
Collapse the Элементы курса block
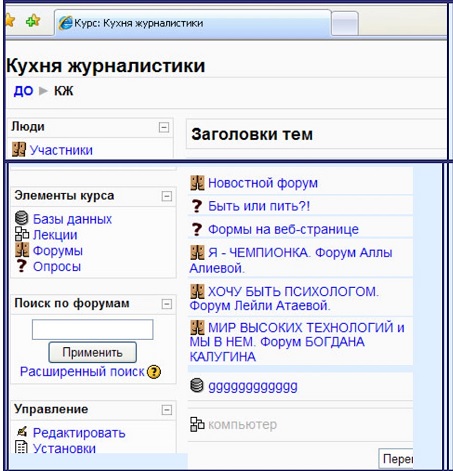point(167,196)
